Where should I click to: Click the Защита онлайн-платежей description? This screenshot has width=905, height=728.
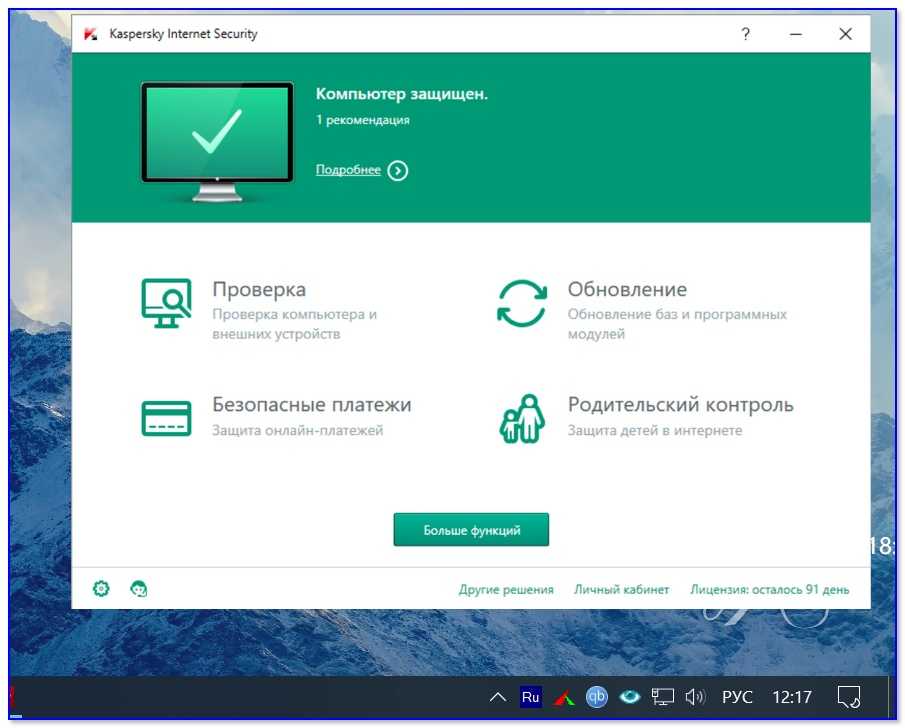point(298,430)
